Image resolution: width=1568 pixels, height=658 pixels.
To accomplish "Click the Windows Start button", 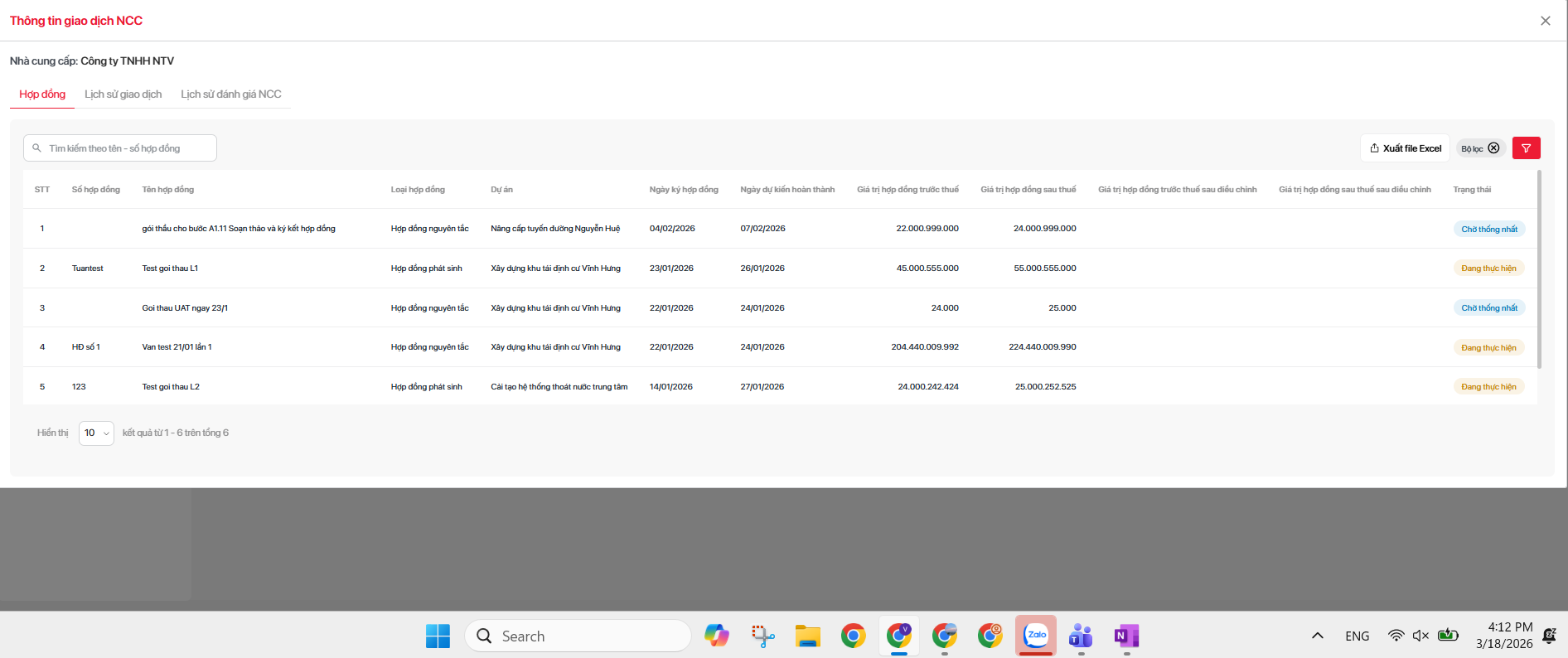I will [x=438, y=636].
